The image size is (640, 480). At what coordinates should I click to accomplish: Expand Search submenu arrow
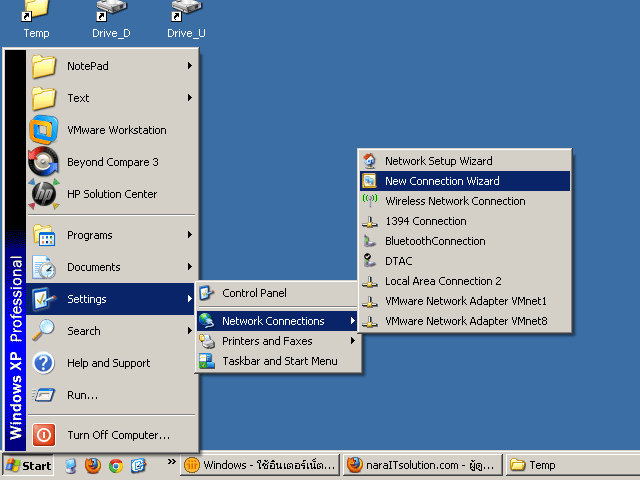click(190, 330)
